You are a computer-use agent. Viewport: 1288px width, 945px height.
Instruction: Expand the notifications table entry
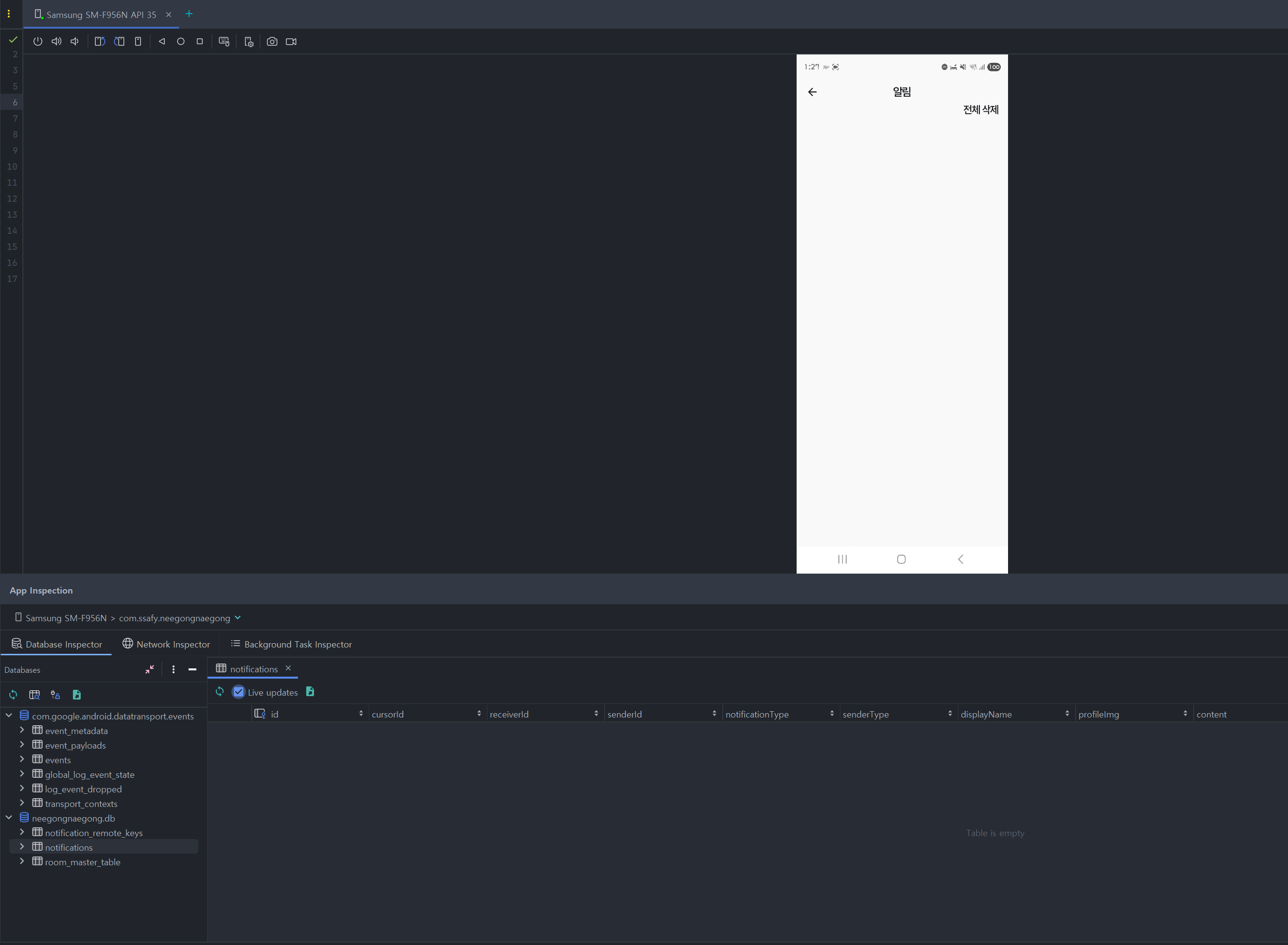[22, 847]
